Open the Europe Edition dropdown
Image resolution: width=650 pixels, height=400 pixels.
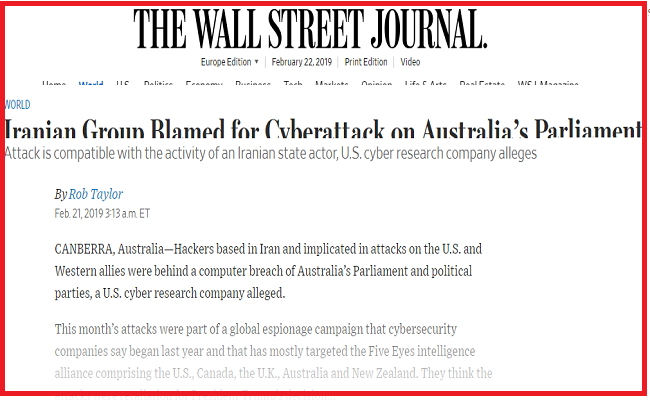point(230,62)
